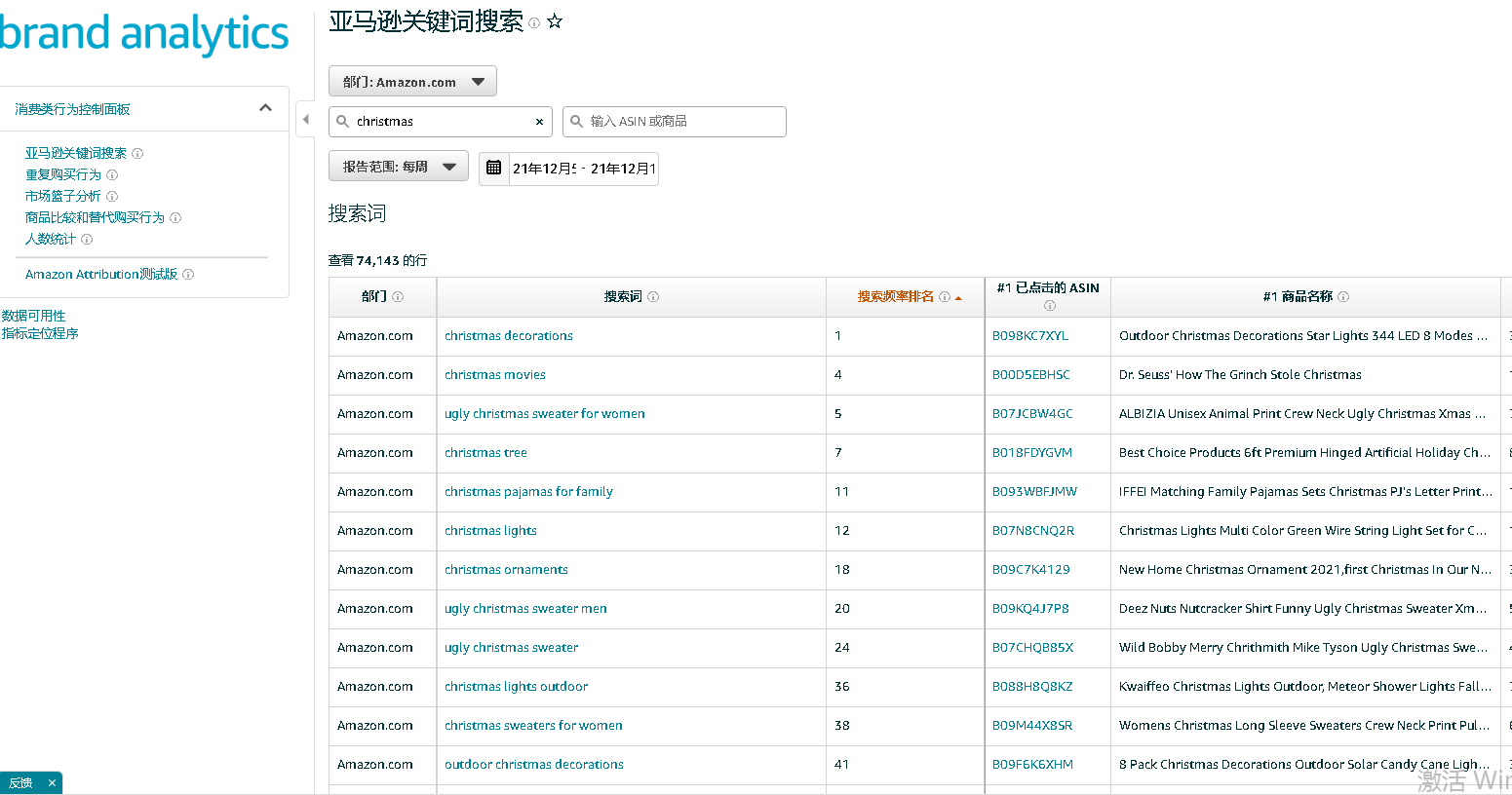Screen dimensions: 1512x795
Task: Collapse the left sidebar with arrow handle
Action: tap(305, 120)
